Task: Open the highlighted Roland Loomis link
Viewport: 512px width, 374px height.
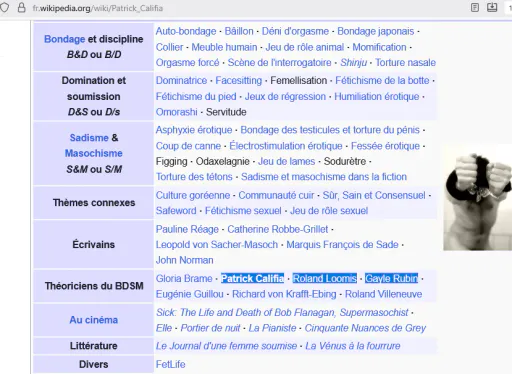Action: point(325,279)
